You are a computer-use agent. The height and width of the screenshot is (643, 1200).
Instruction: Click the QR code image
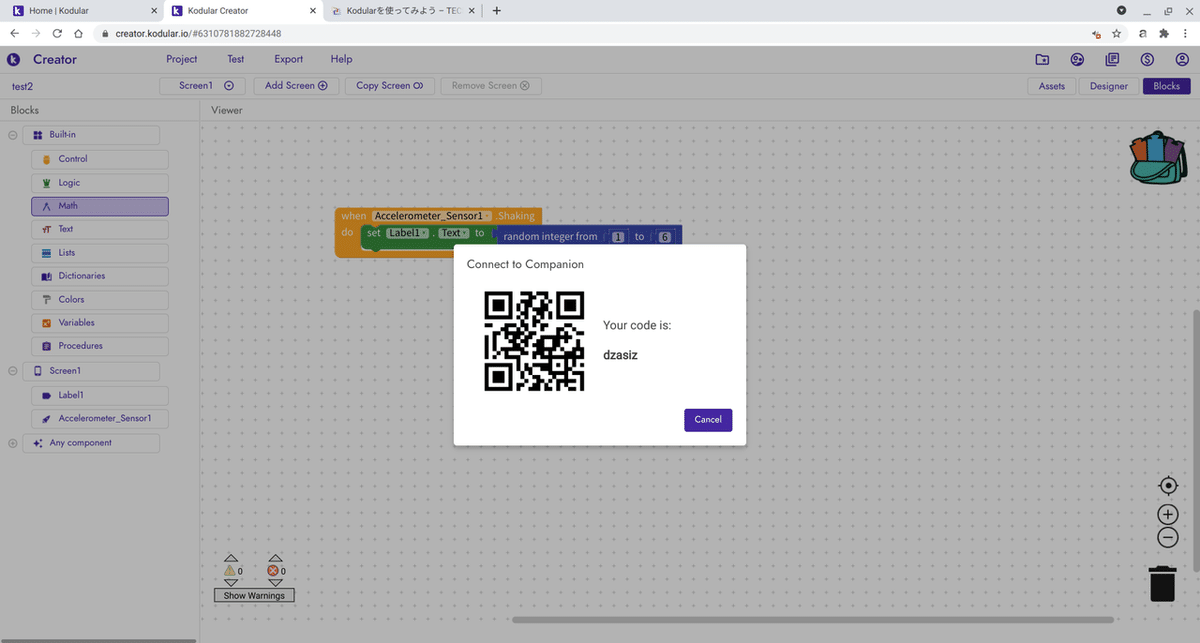point(534,341)
